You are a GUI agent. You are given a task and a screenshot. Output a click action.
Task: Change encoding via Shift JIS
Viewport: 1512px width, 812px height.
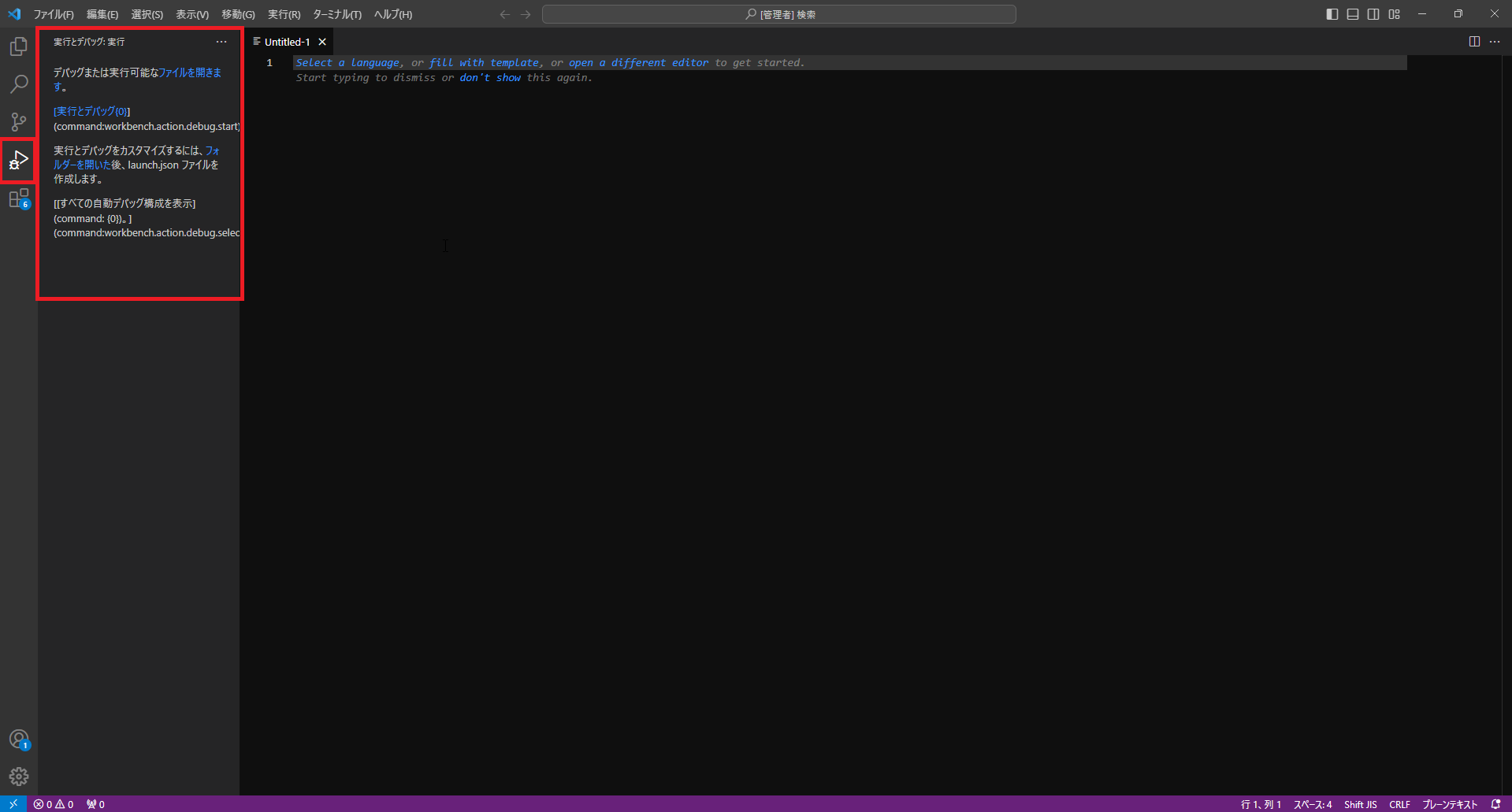1361,804
